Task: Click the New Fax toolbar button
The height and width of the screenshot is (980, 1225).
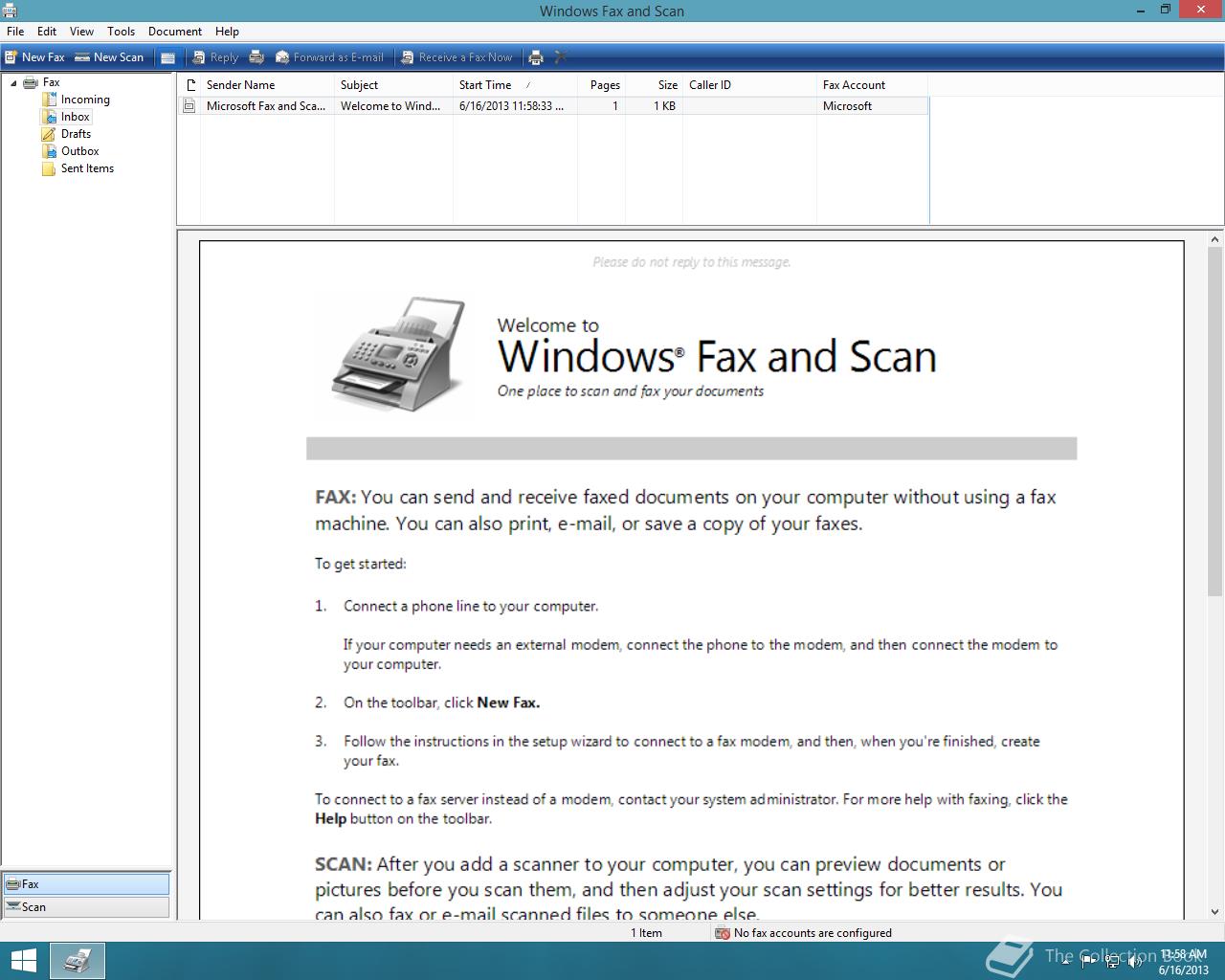Action: [x=35, y=57]
